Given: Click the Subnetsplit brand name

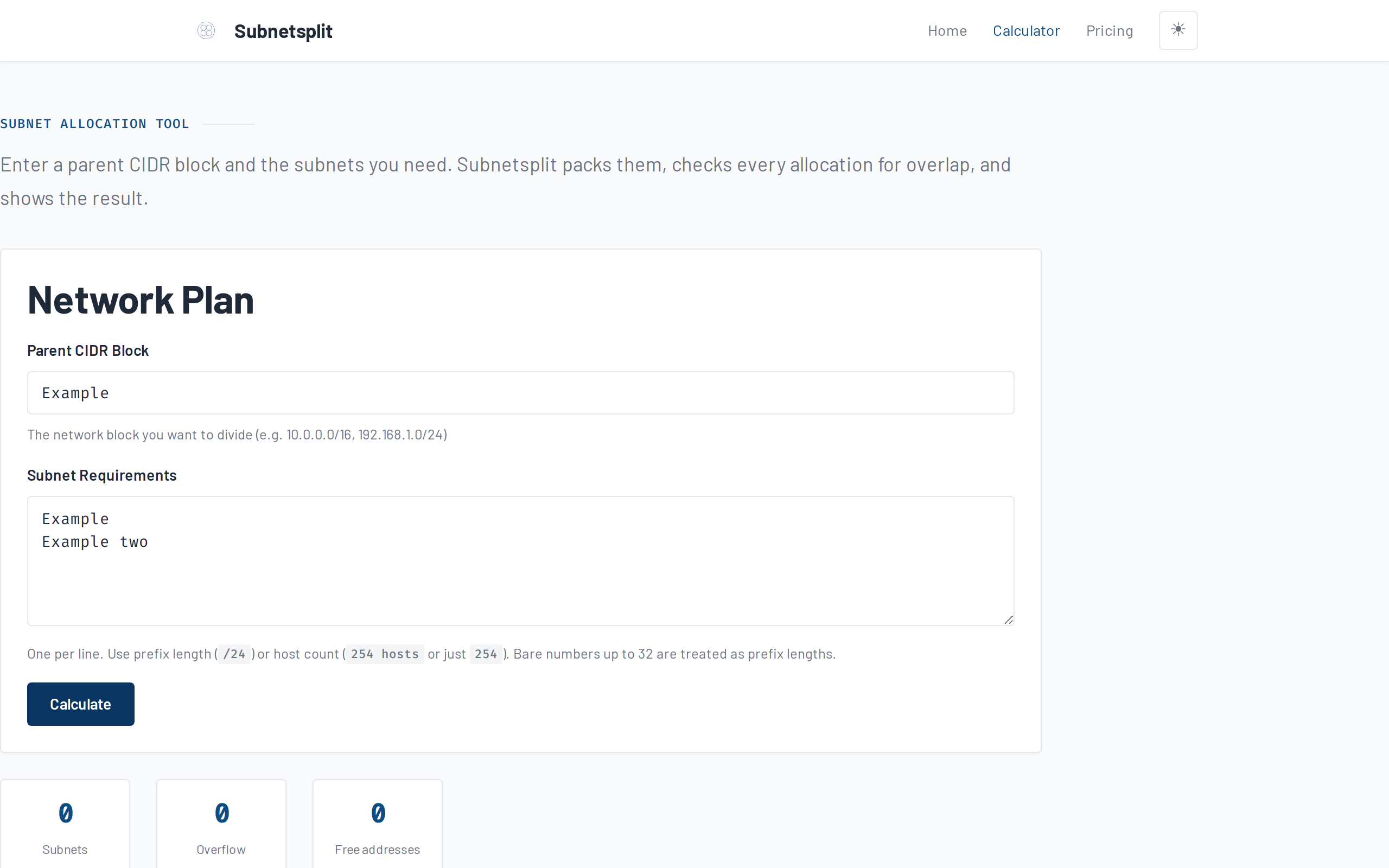Looking at the screenshot, I should (x=283, y=31).
